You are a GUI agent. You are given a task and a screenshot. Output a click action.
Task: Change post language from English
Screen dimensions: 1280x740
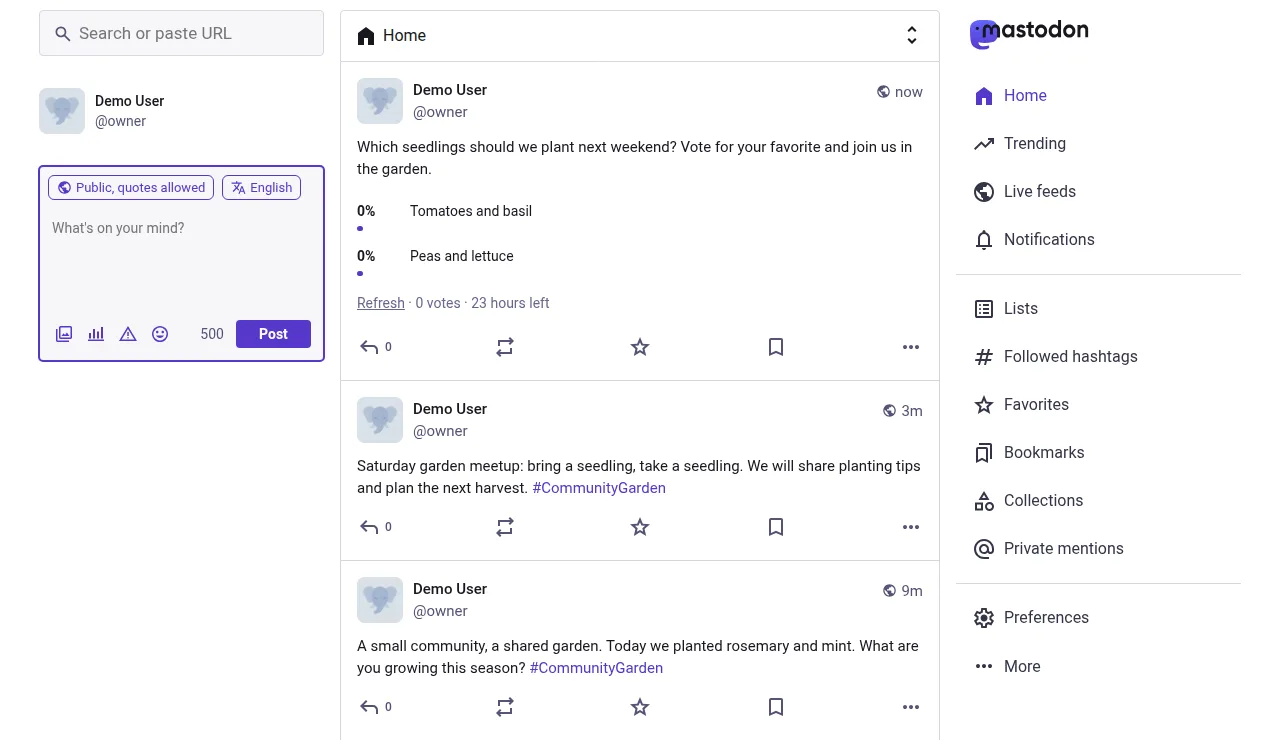pos(261,187)
